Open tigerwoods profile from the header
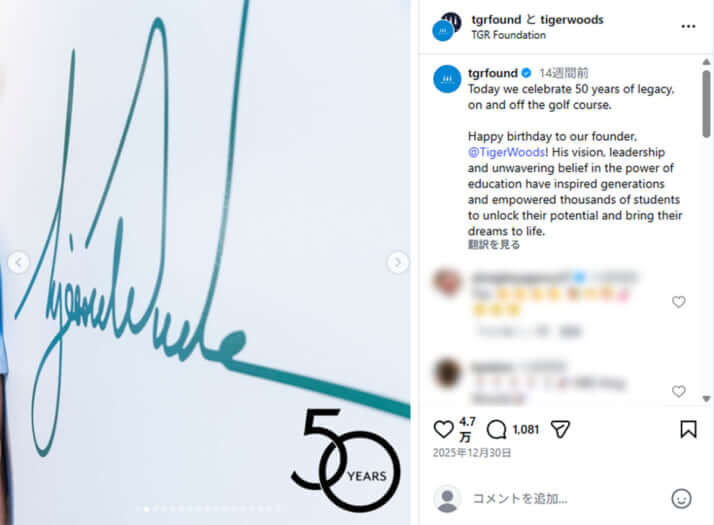This screenshot has height=525, width=714. [572, 20]
